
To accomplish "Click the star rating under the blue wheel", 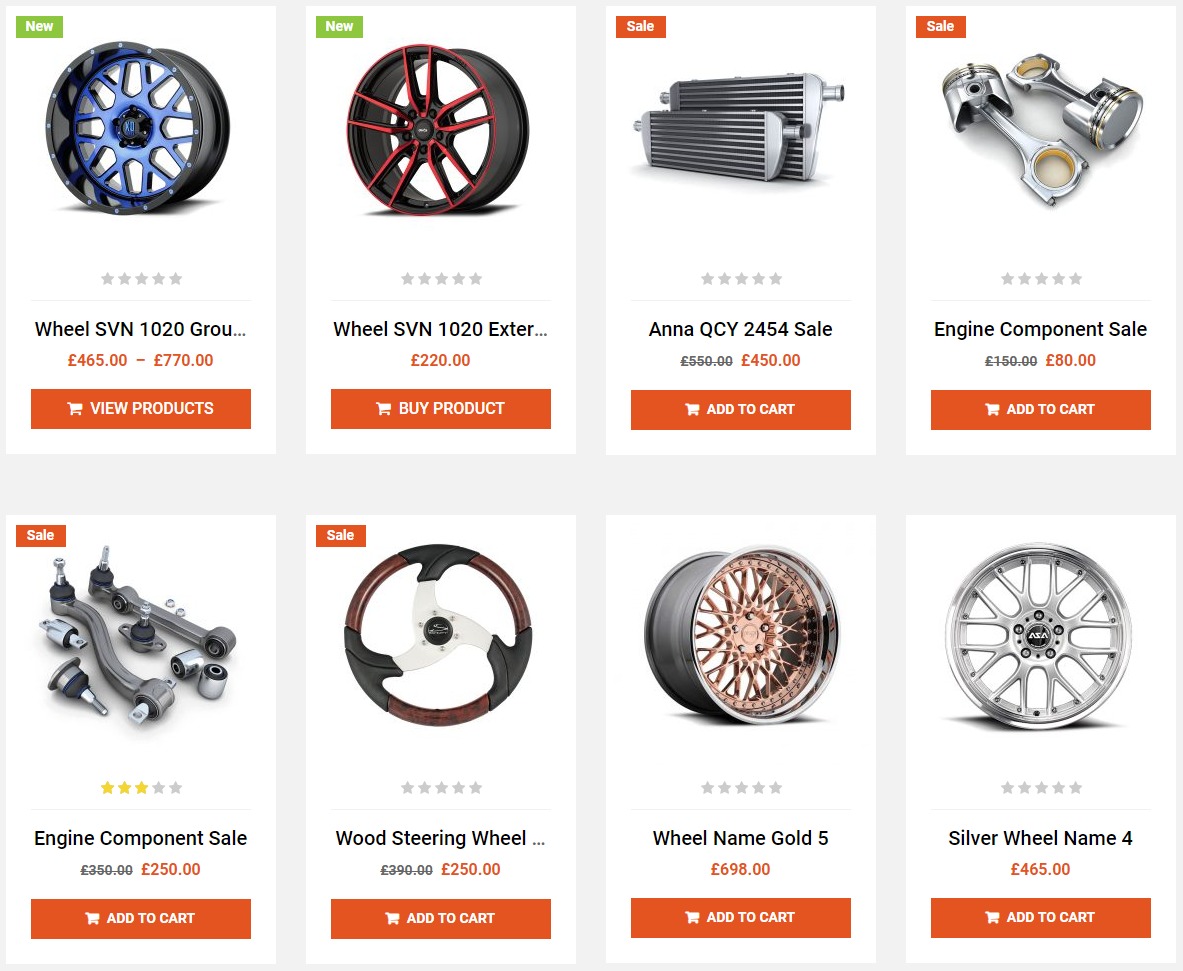I will tap(141, 278).
